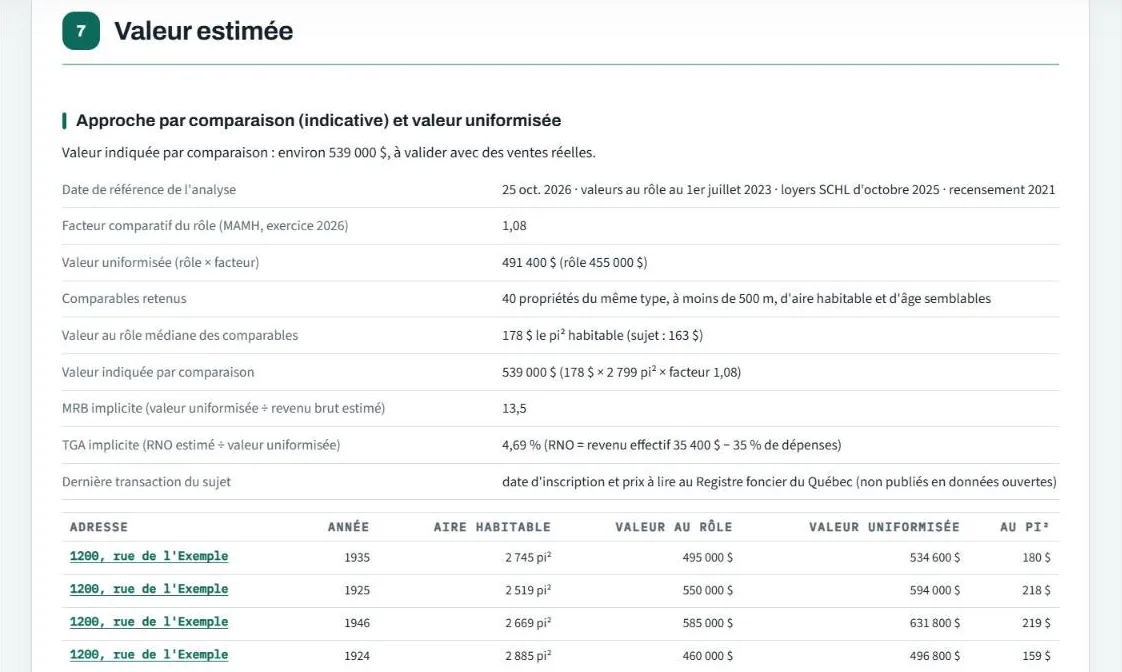The image size is (1122, 672).
Task: Select the living area cell '2 745 pi²'
Action: click(x=528, y=557)
